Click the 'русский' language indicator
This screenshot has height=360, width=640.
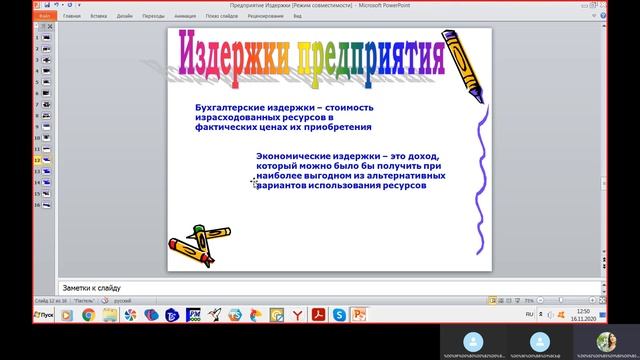pyautogui.click(x=122, y=301)
